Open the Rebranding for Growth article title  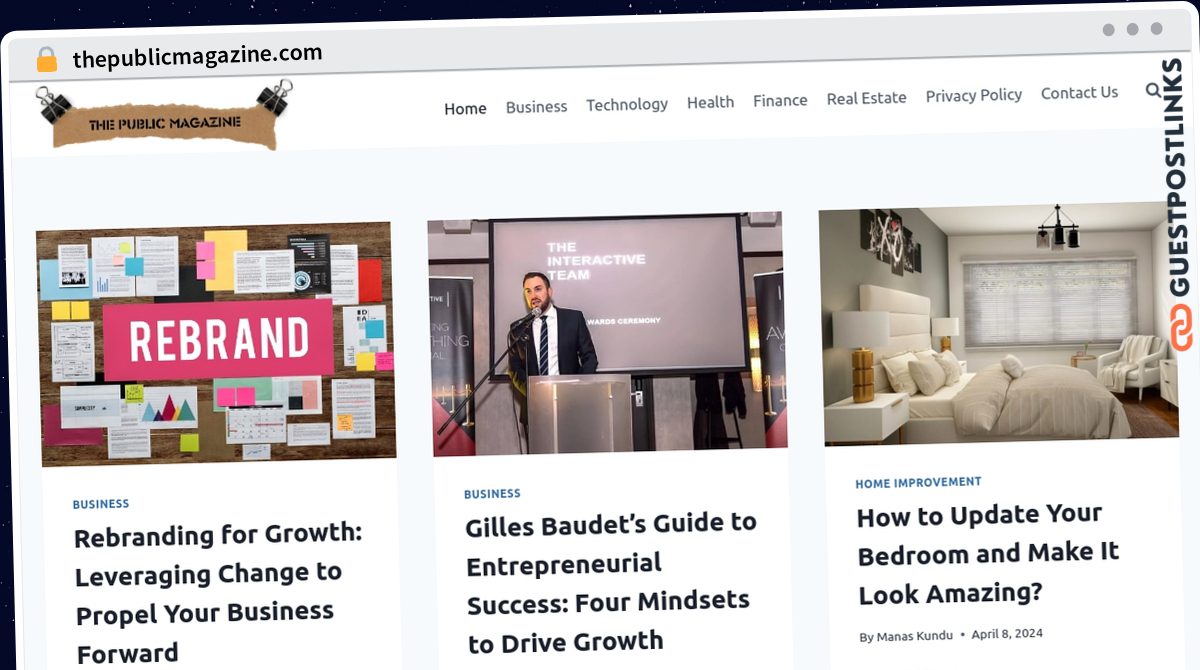pos(219,593)
